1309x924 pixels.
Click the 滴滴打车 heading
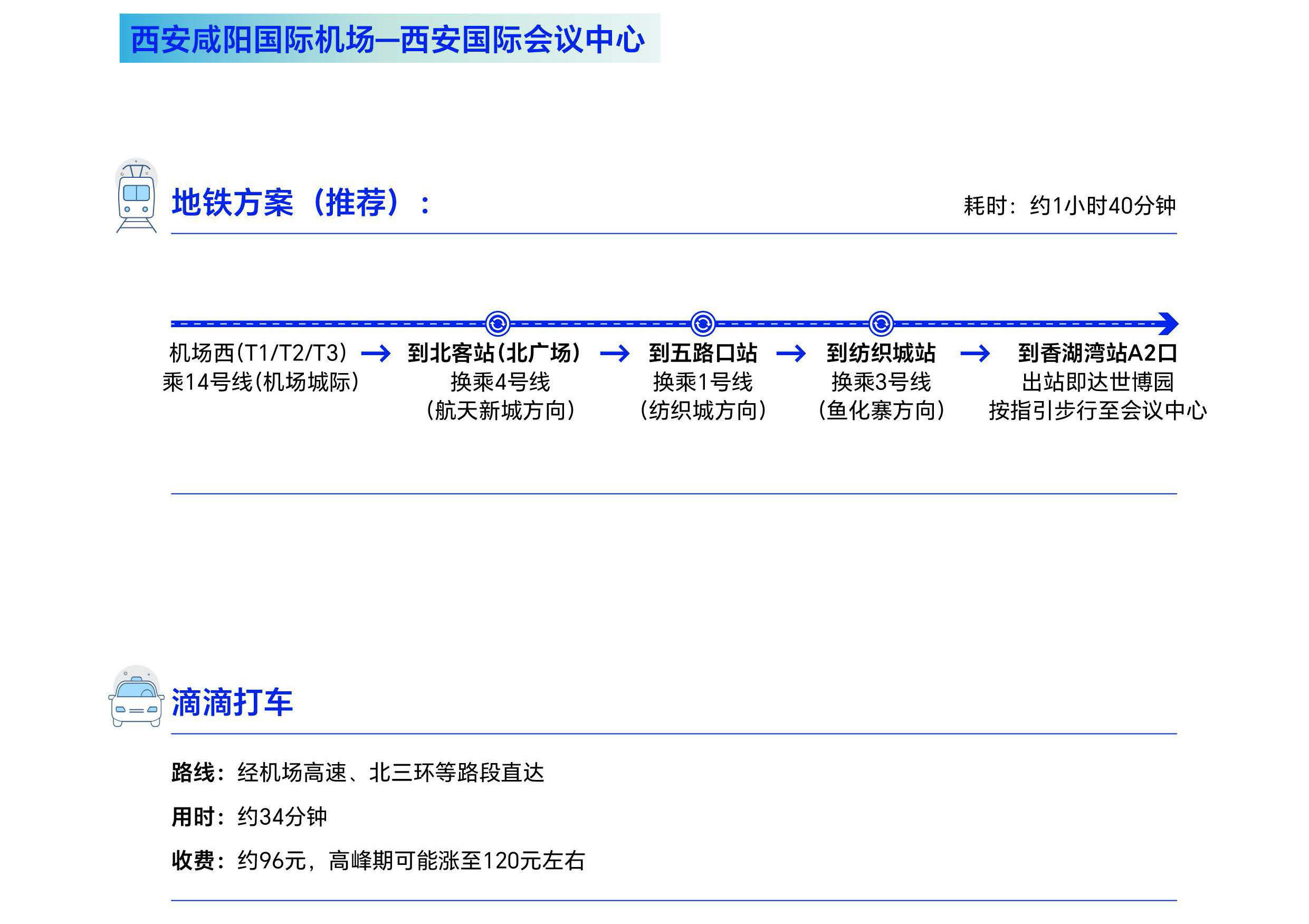pyautogui.click(x=232, y=702)
